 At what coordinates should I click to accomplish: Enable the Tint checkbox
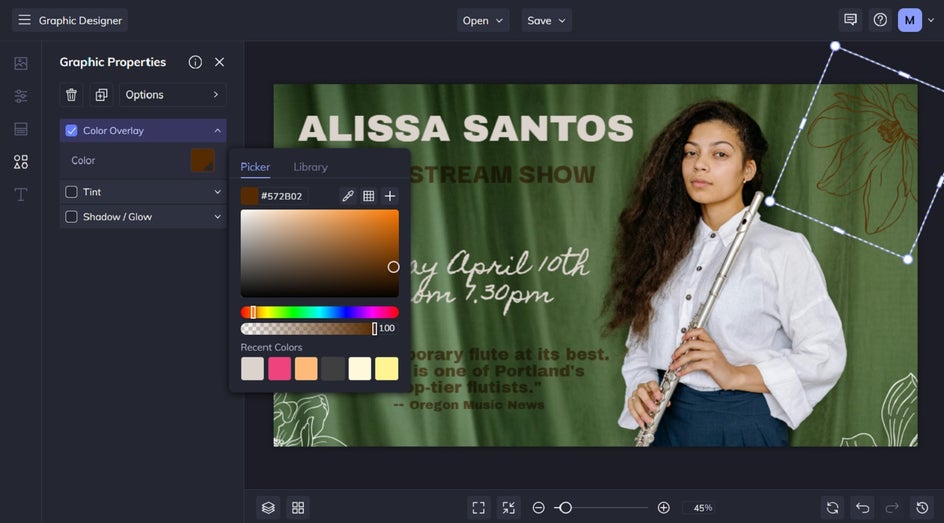(71, 192)
